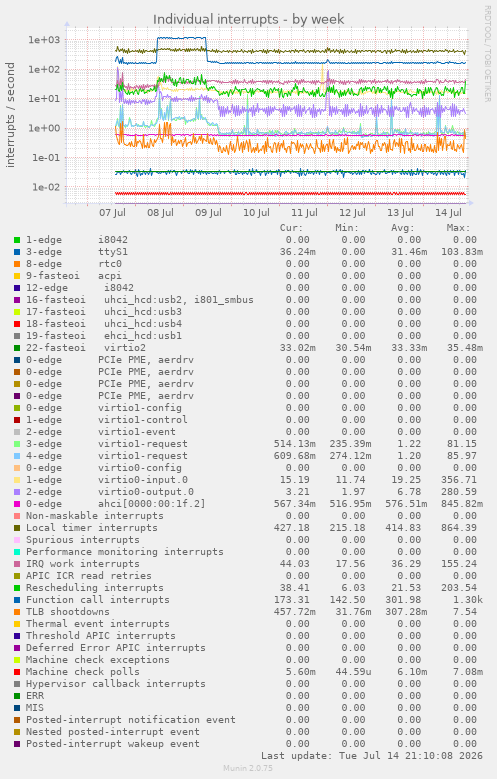The height and width of the screenshot is (779, 497).
Task: Select the "4-edge virtio1-request" legend entry
Action: [107, 456]
